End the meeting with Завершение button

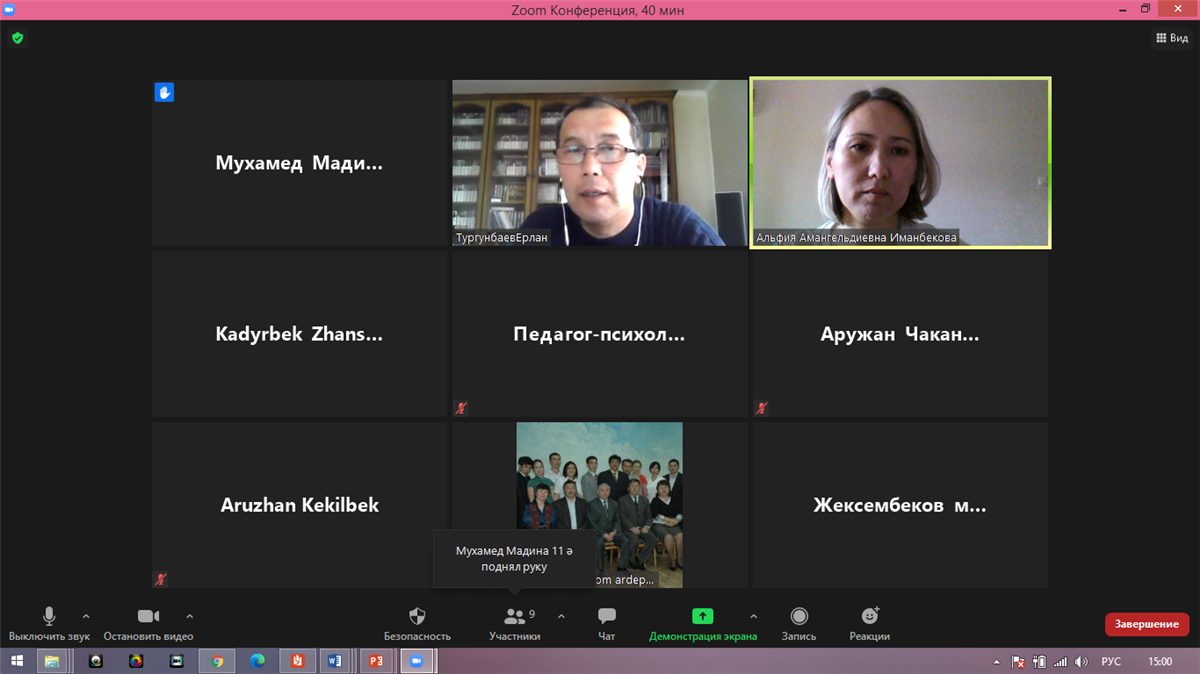1146,624
